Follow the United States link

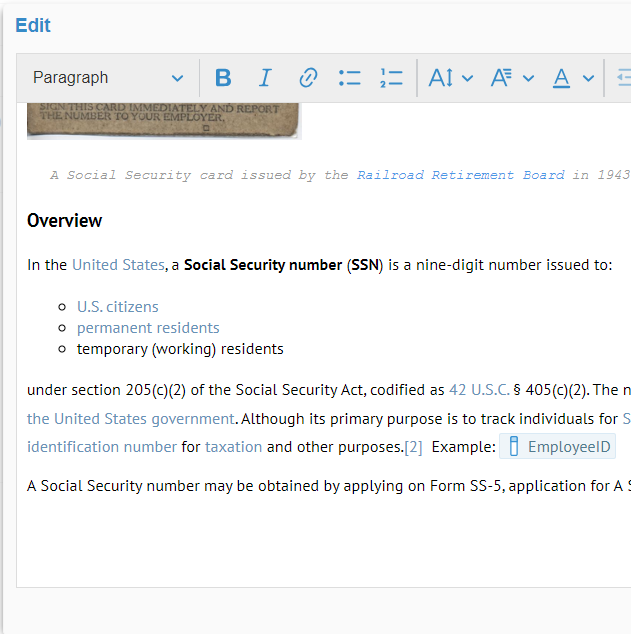[x=117, y=265]
